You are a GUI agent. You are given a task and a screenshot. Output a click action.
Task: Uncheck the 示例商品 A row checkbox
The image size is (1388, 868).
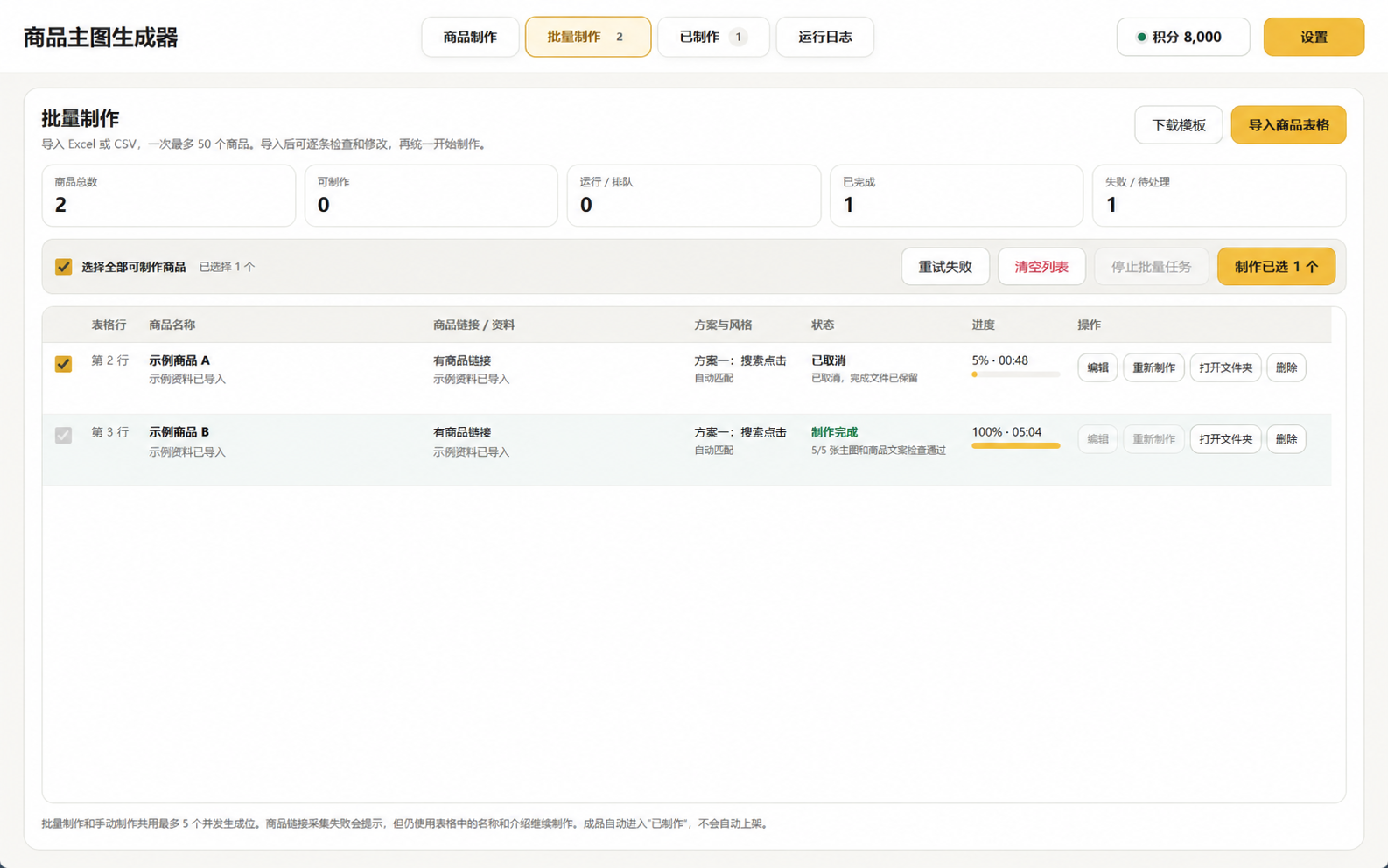click(63, 364)
